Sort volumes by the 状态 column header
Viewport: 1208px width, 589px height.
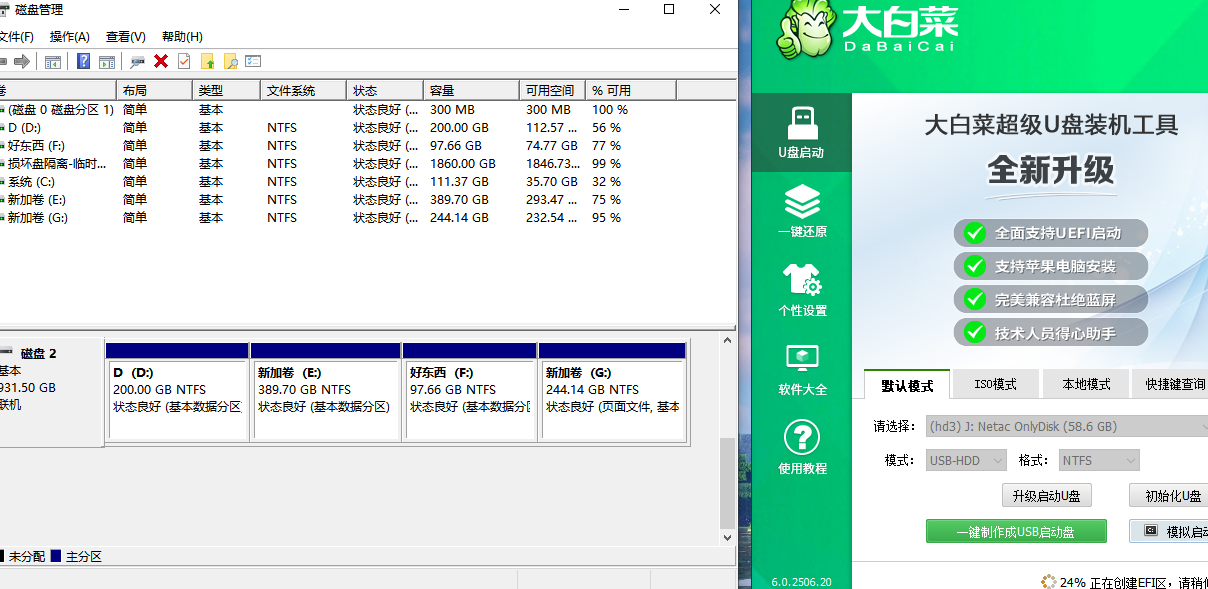(x=385, y=90)
